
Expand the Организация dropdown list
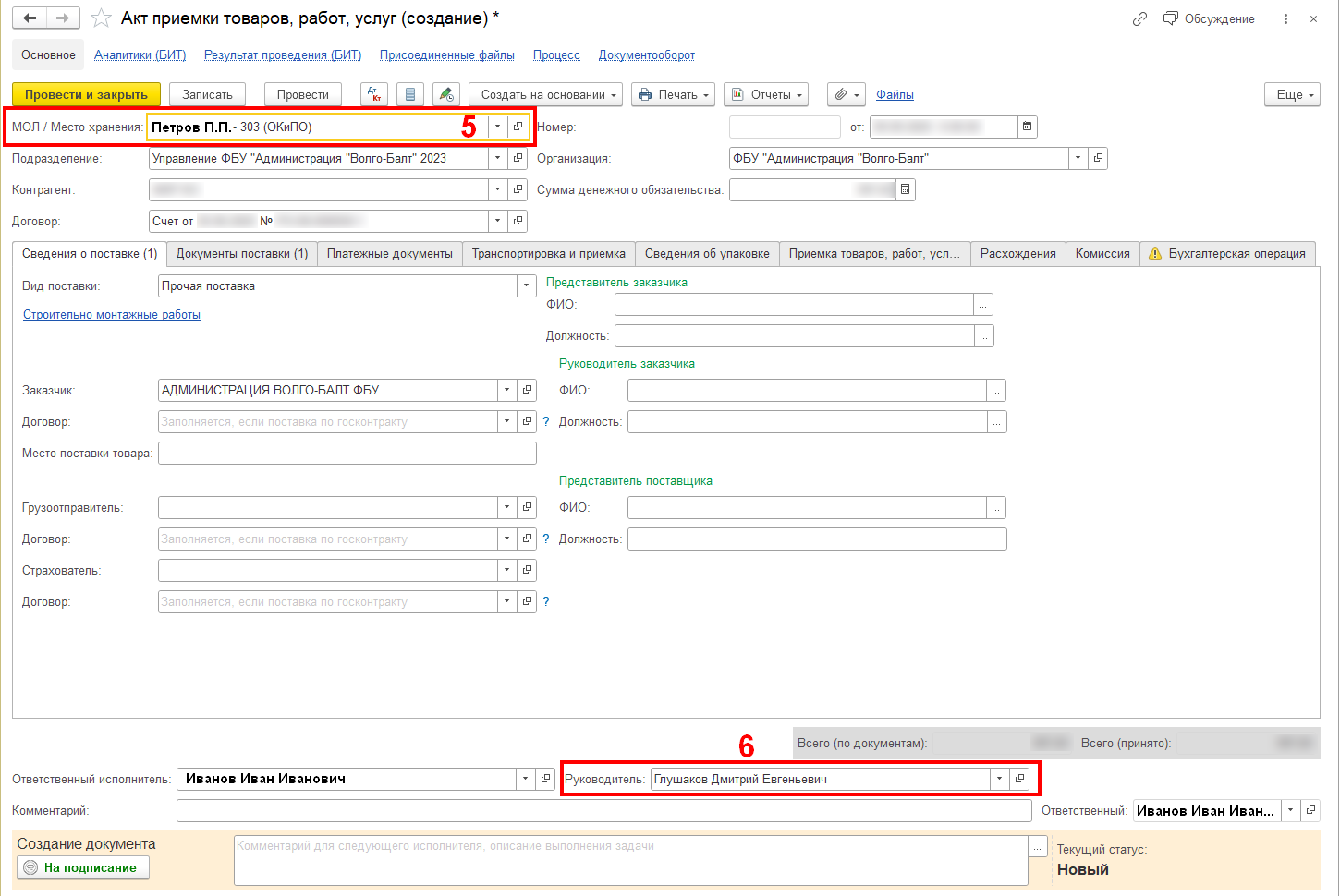pos(1078,158)
